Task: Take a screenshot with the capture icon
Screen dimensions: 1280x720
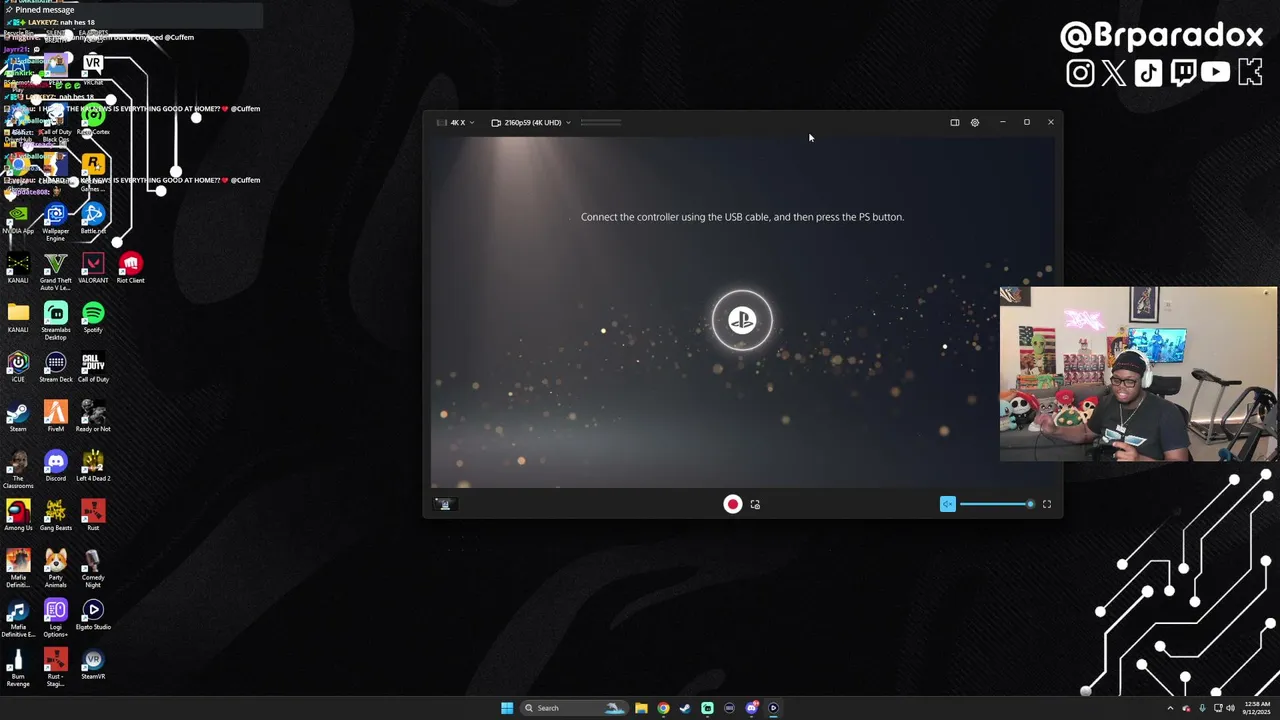Action: (755, 504)
